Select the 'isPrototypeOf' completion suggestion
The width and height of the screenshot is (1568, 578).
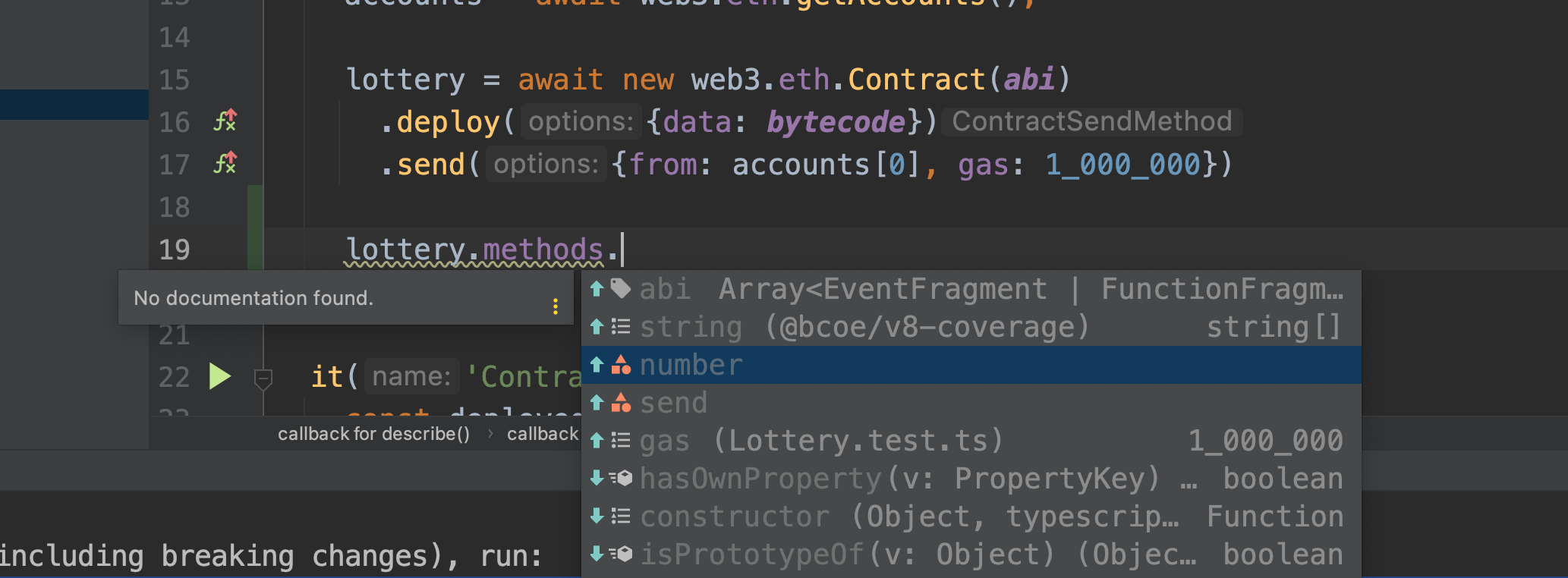(971, 554)
